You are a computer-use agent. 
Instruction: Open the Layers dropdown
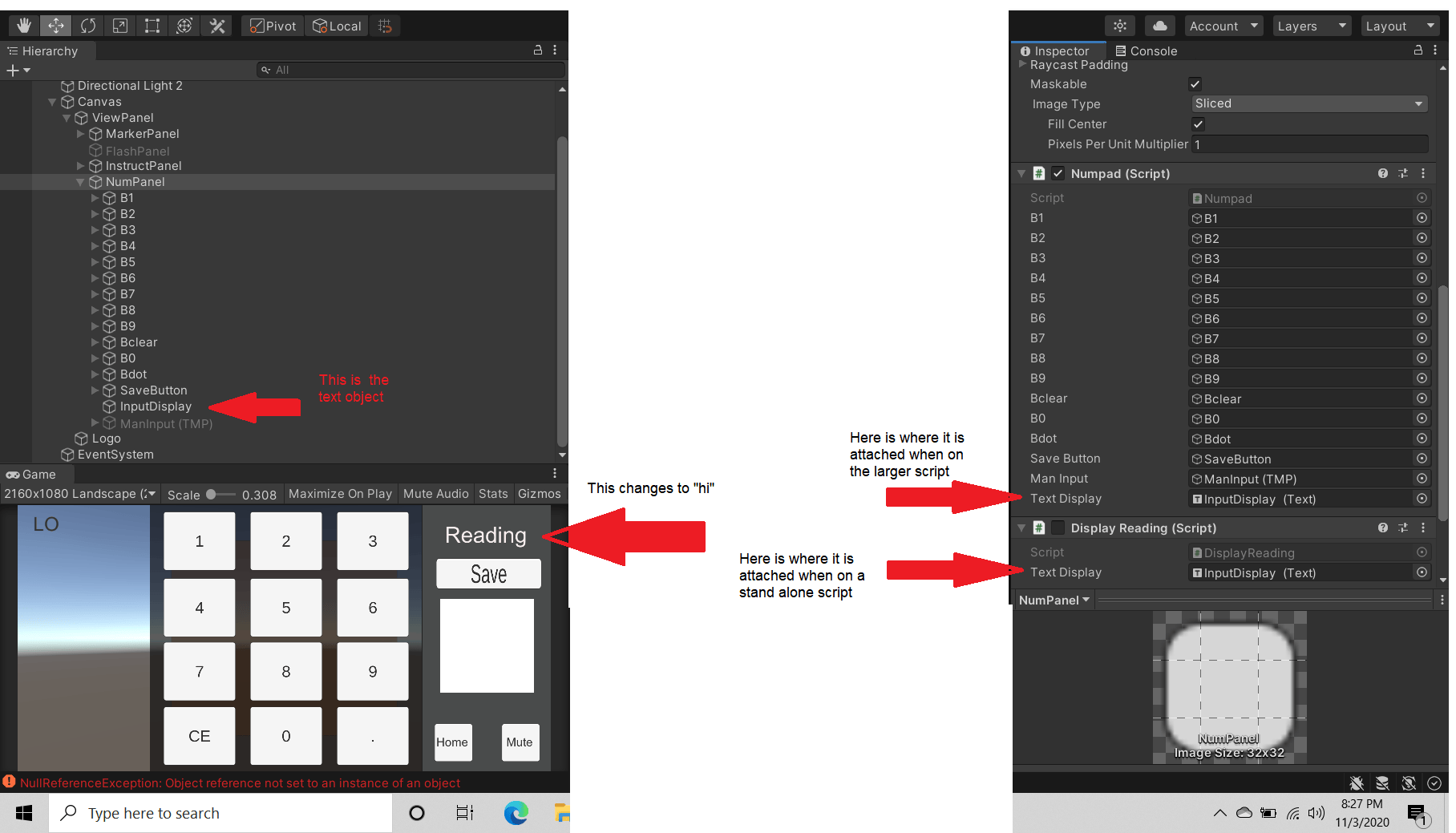(x=1312, y=26)
